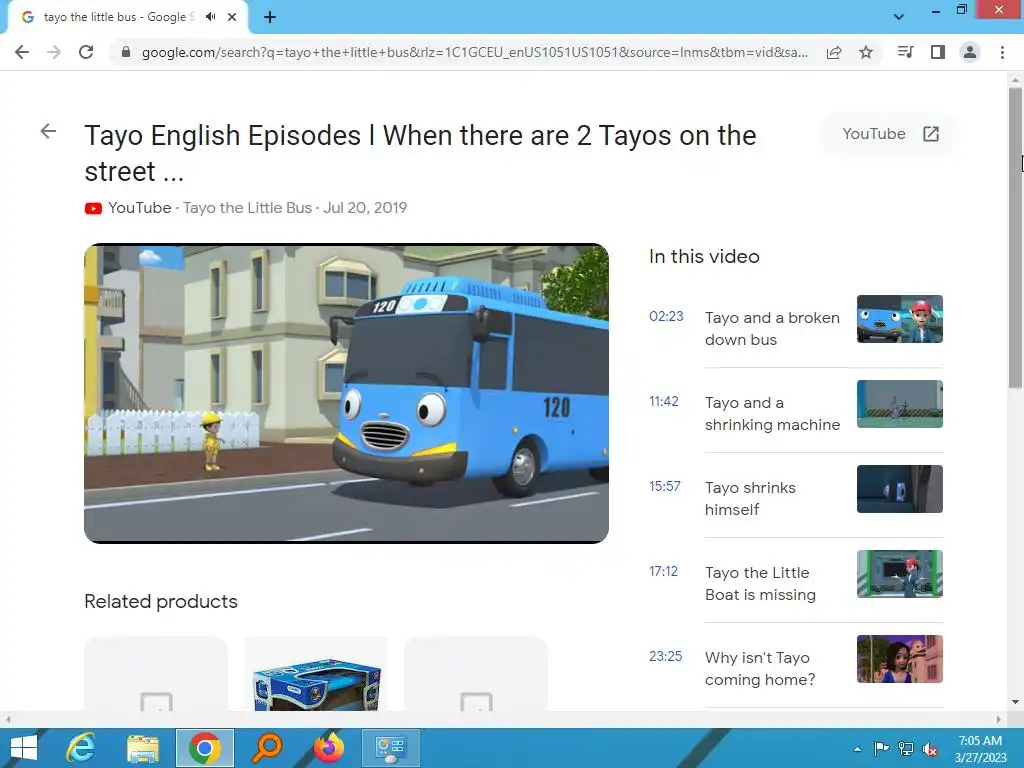
Task: Open the Windows Start menu
Action: (x=24, y=748)
